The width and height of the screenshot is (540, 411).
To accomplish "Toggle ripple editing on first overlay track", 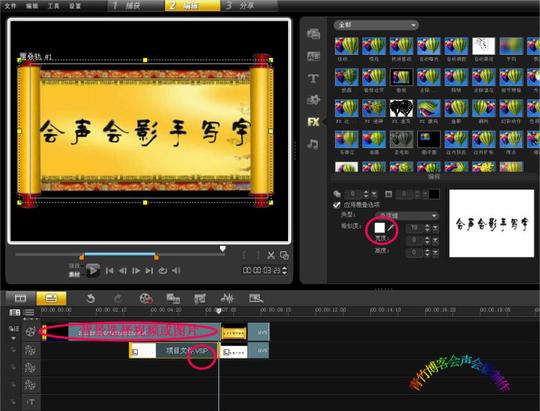I will click(x=13, y=350).
